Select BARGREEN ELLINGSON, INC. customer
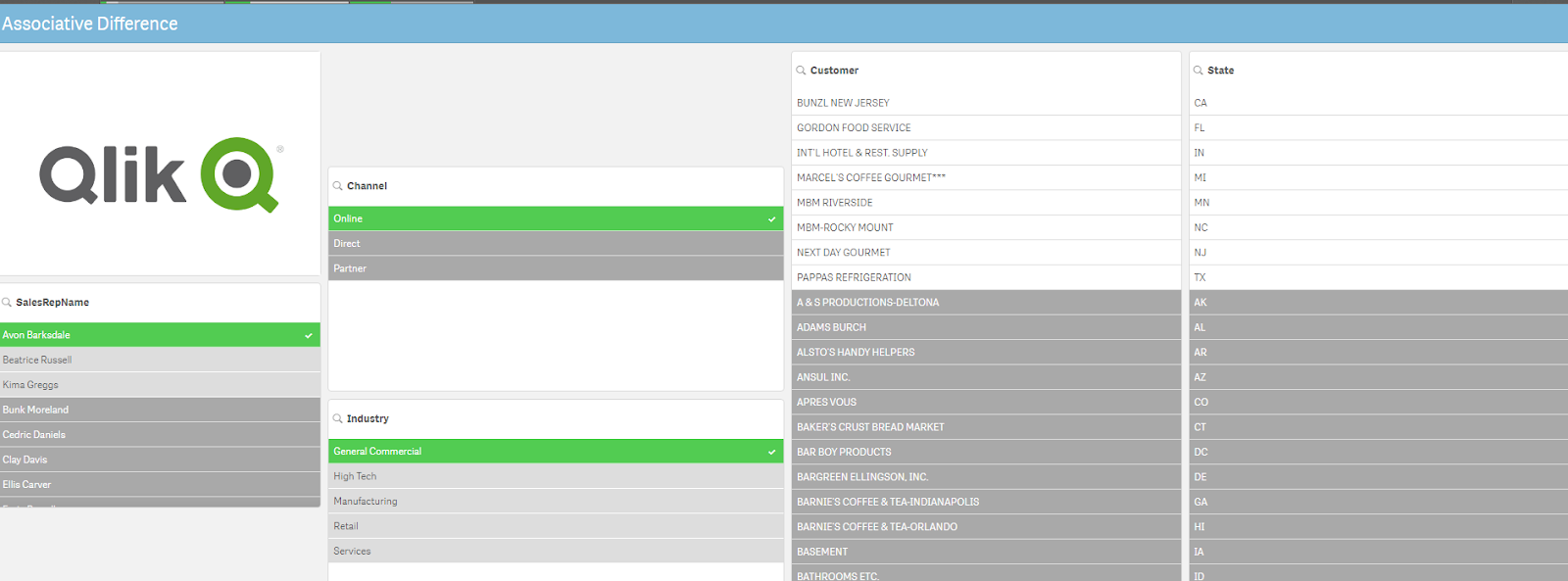This screenshot has width=1568, height=581. tap(986, 477)
